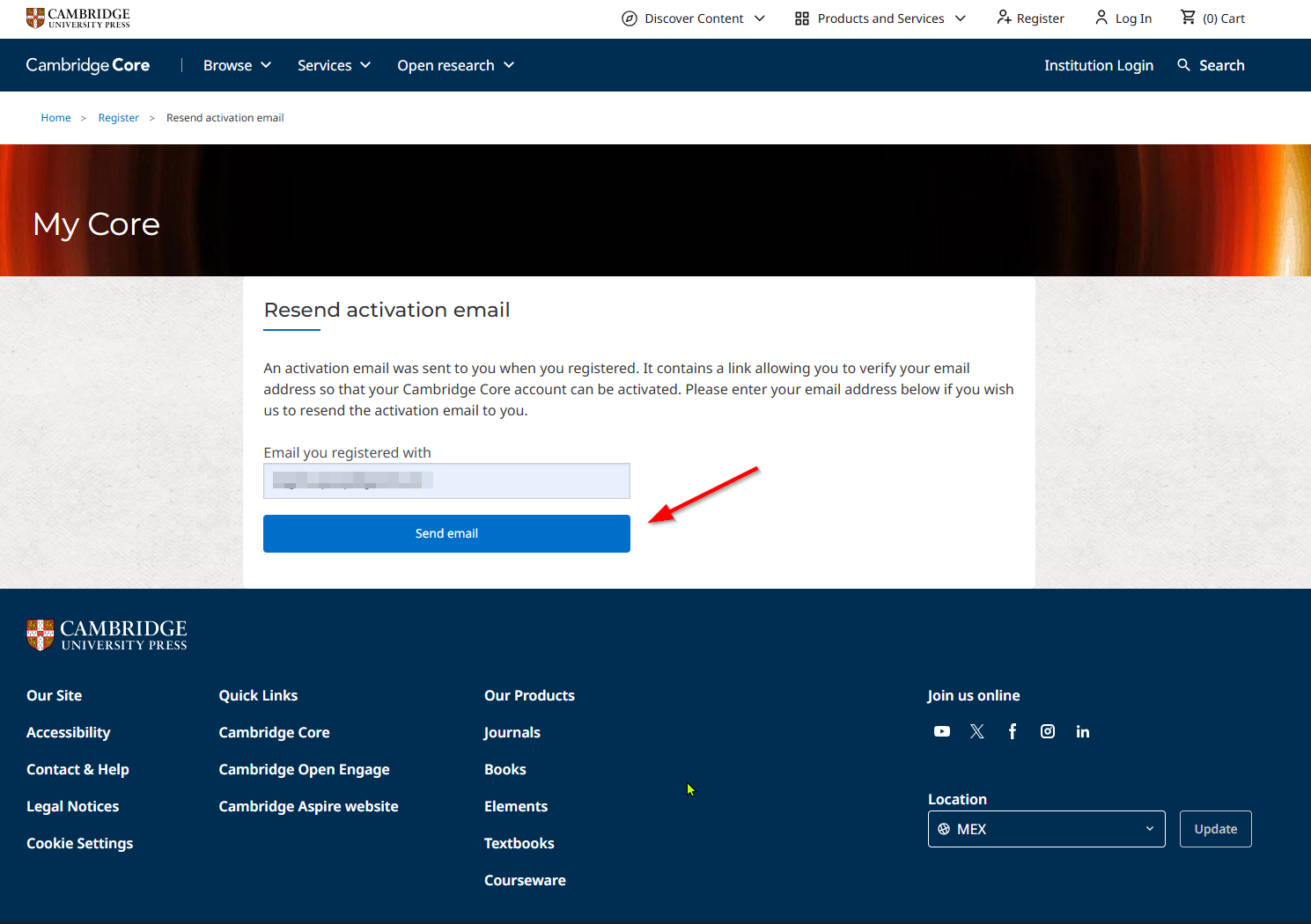Open Contact & Help footer link
1311x924 pixels.
tap(77, 769)
